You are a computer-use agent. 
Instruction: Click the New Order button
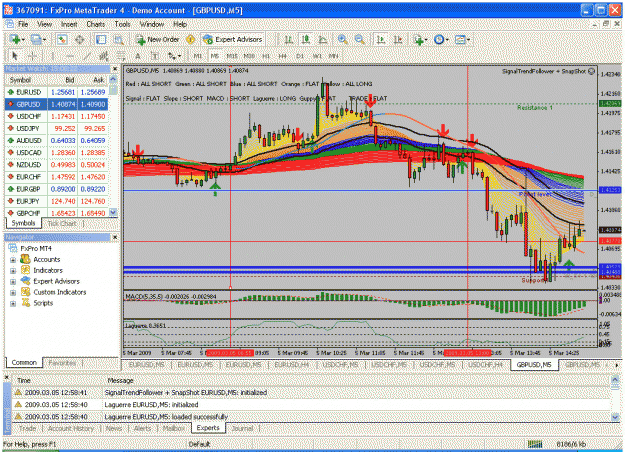[157, 39]
